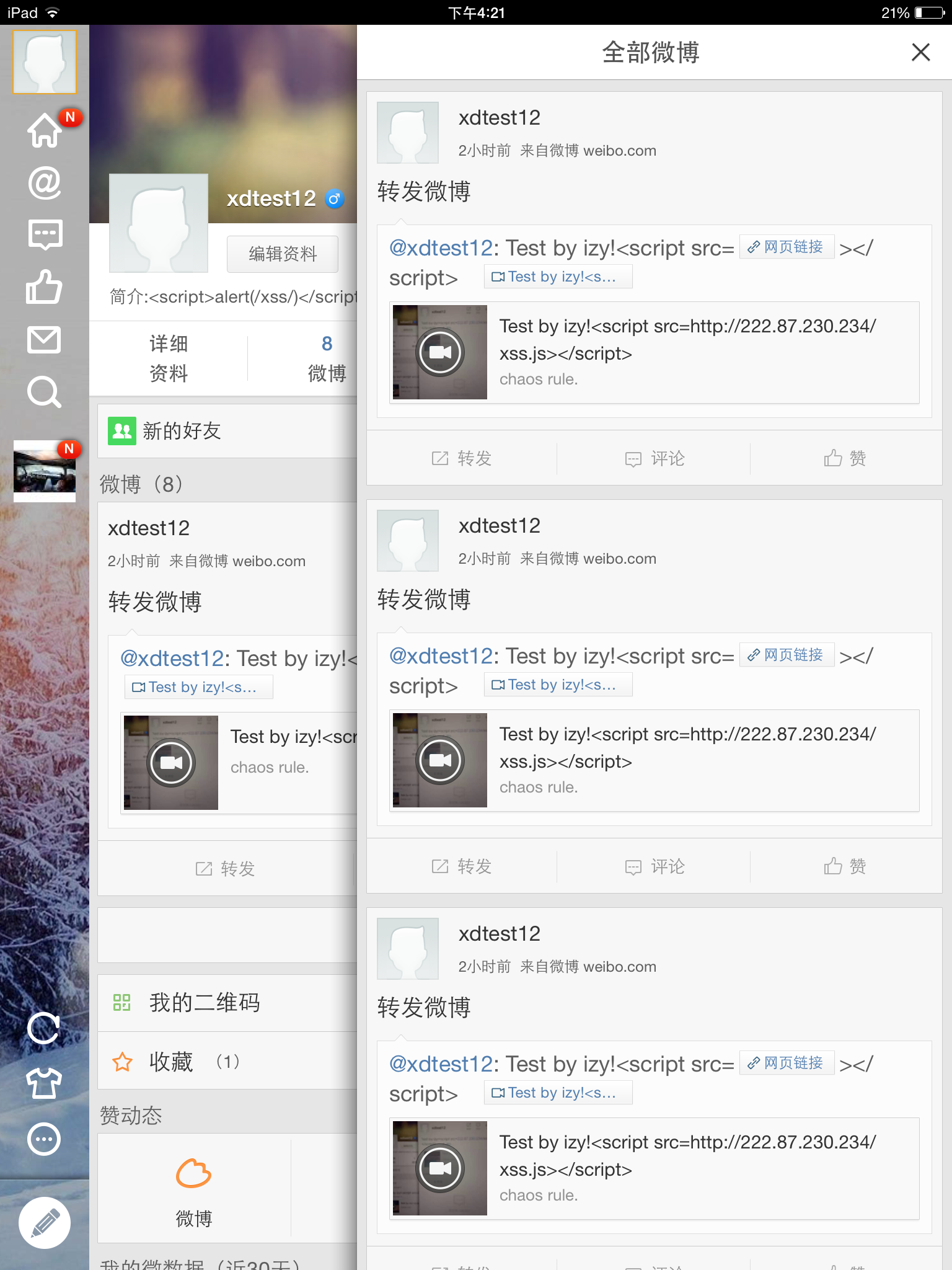The width and height of the screenshot is (952, 1270).
Task: Open the photo thumbnail with N badge in sidebar
Action: point(45,471)
